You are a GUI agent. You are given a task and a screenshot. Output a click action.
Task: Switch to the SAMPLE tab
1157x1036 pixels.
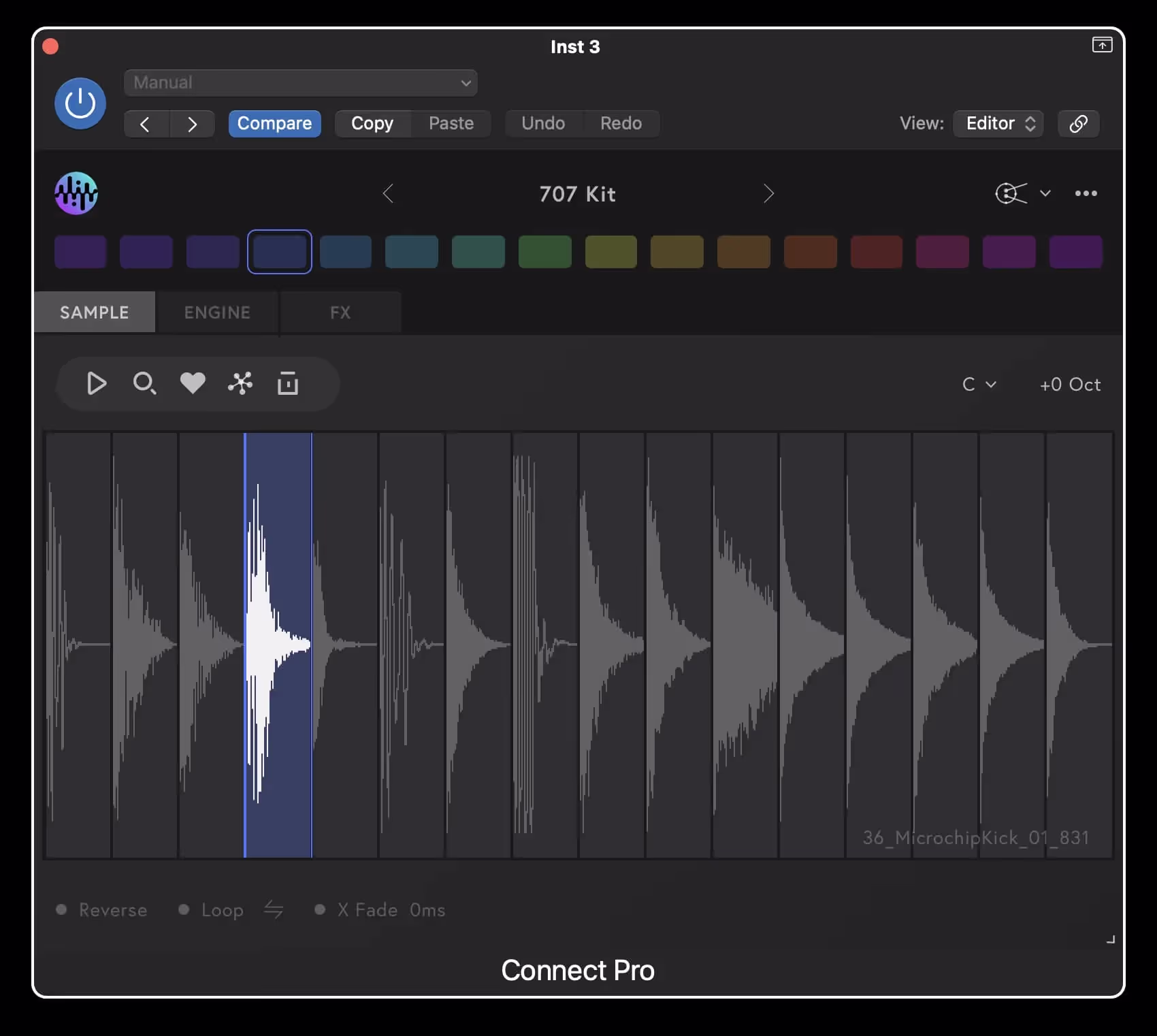click(x=95, y=312)
